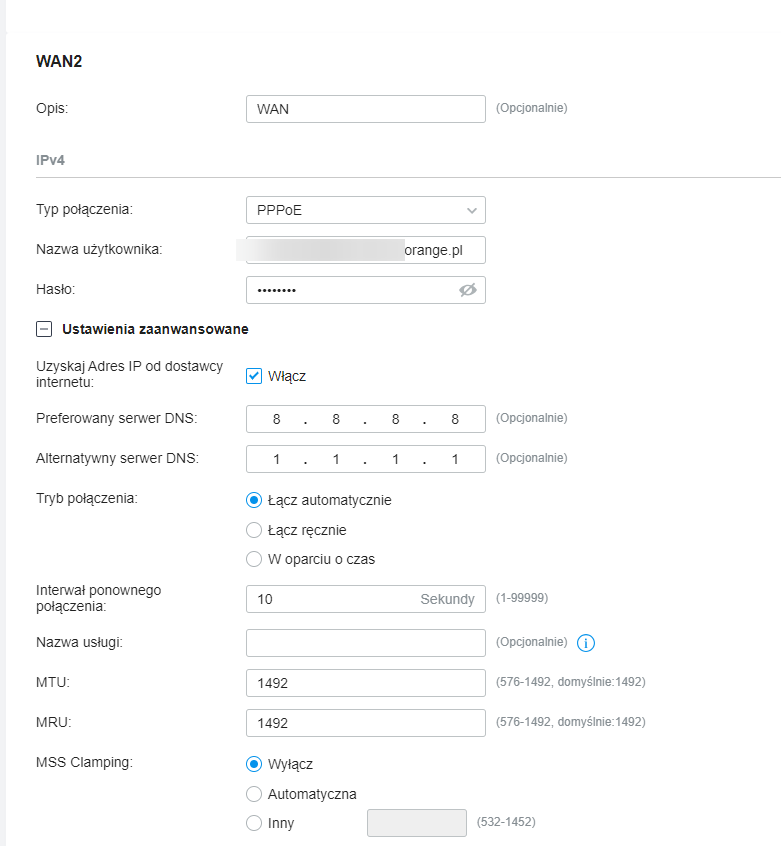This screenshot has height=846, width=781.
Task: Select Łącz ręcznie radio option
Action: [254, 530]
